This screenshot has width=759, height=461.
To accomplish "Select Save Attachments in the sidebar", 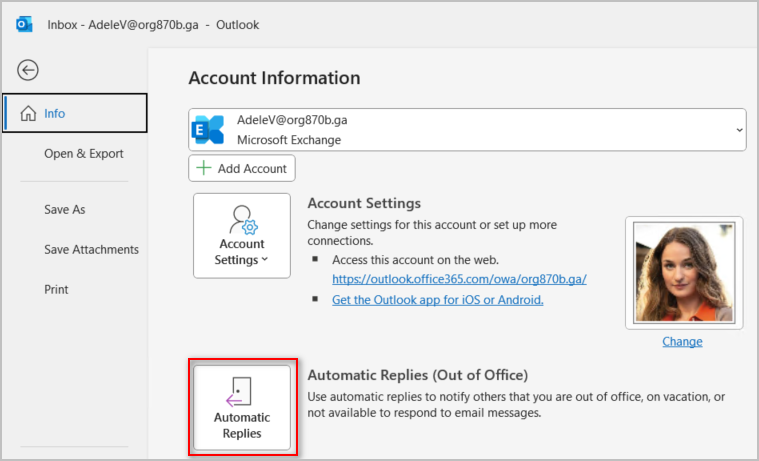I will 91,249.
